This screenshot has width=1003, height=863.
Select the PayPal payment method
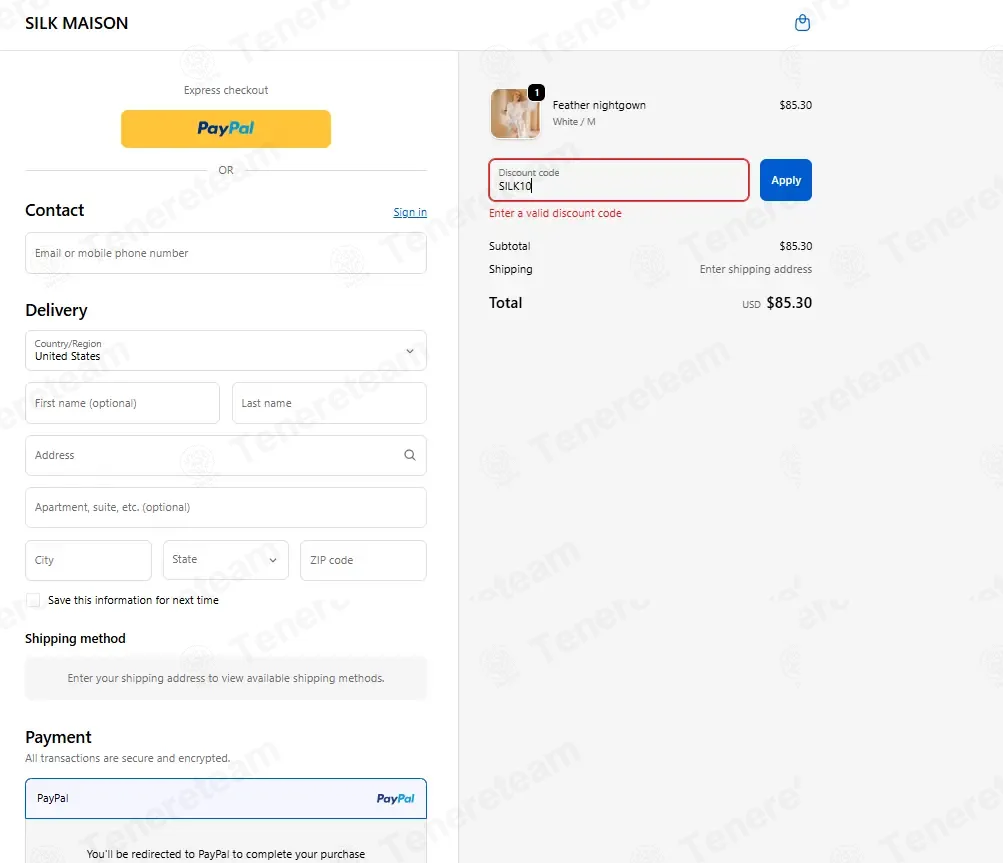pos(226,798)
